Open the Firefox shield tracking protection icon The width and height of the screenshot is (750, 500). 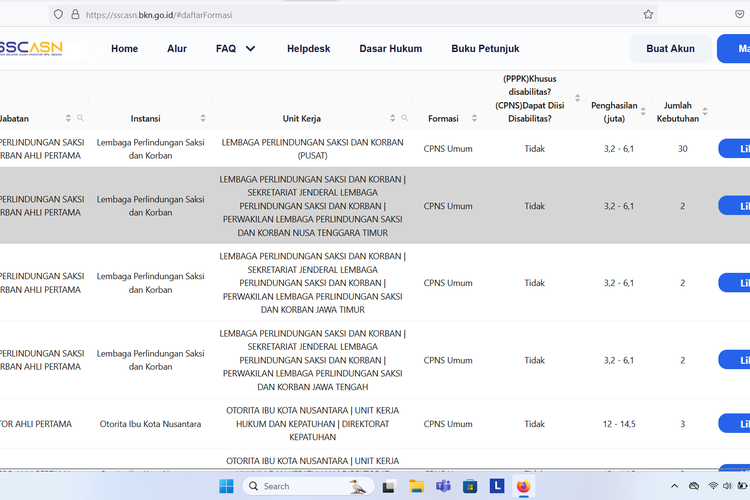(x=58, y=15)
